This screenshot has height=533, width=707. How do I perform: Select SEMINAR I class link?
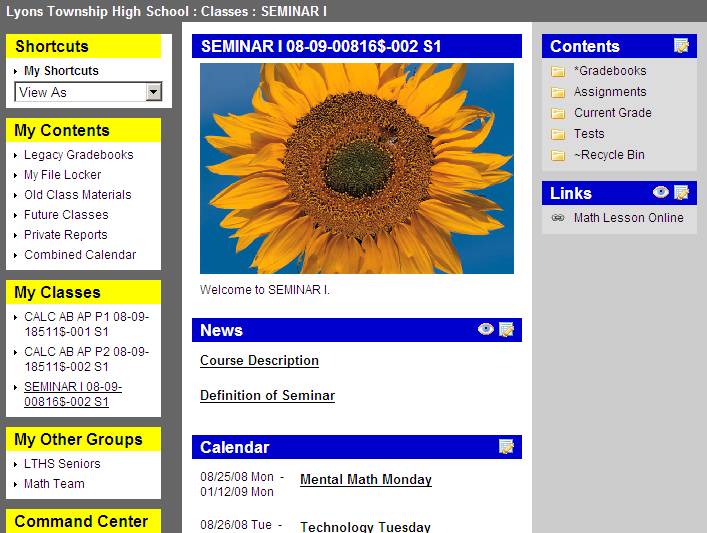[x=73, y=394]
